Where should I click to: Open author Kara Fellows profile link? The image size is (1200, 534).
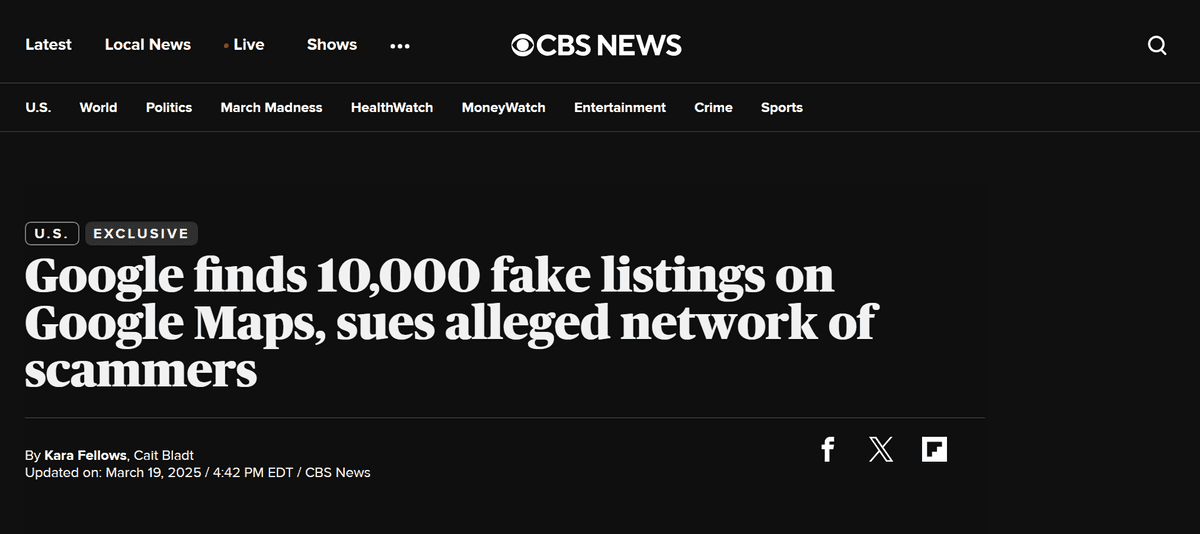pyautogui.click(x=86, y=455)
